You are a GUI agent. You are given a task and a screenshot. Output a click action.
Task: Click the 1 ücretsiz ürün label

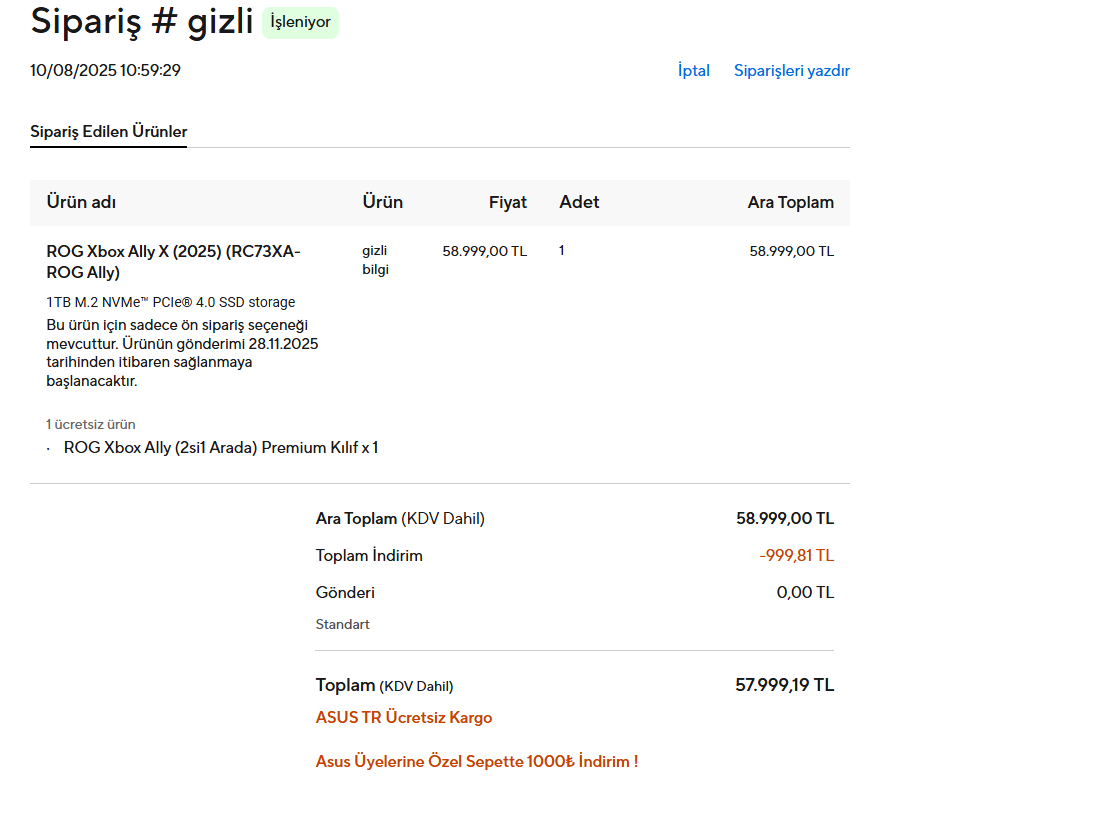coord(90,424)
